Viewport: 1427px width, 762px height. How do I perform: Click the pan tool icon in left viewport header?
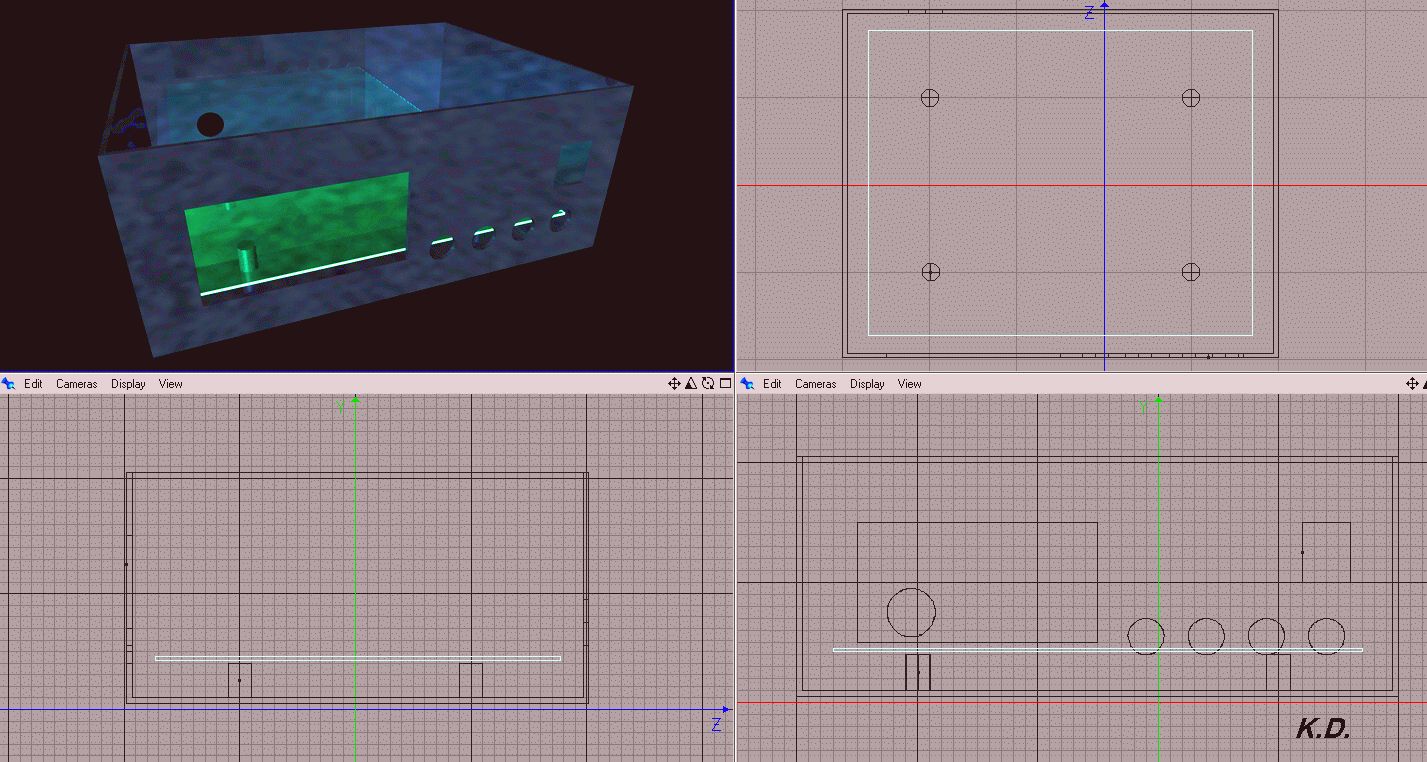tap(674, 383)
